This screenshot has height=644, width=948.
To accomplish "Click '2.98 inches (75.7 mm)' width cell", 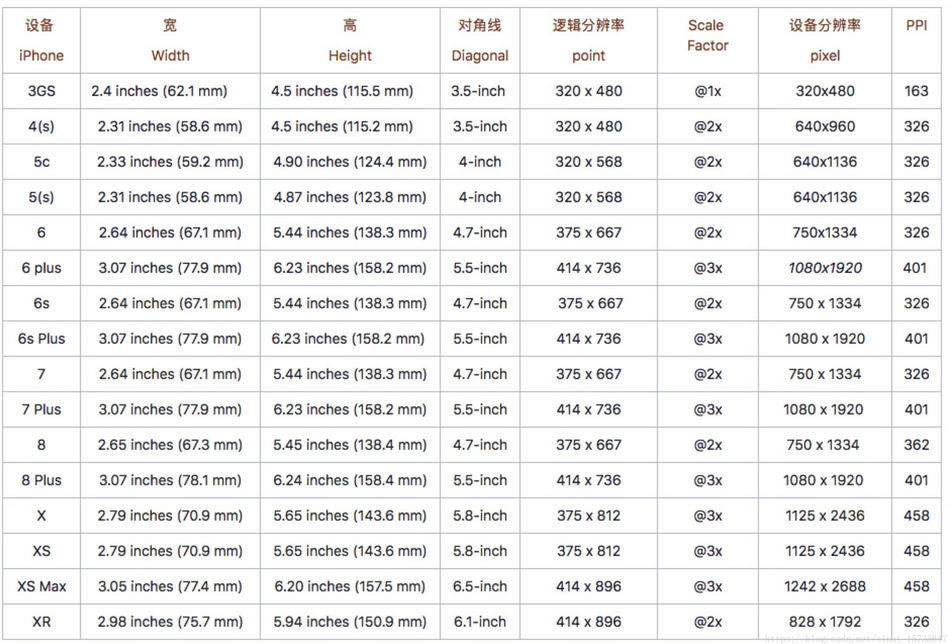I will point(170,622).
